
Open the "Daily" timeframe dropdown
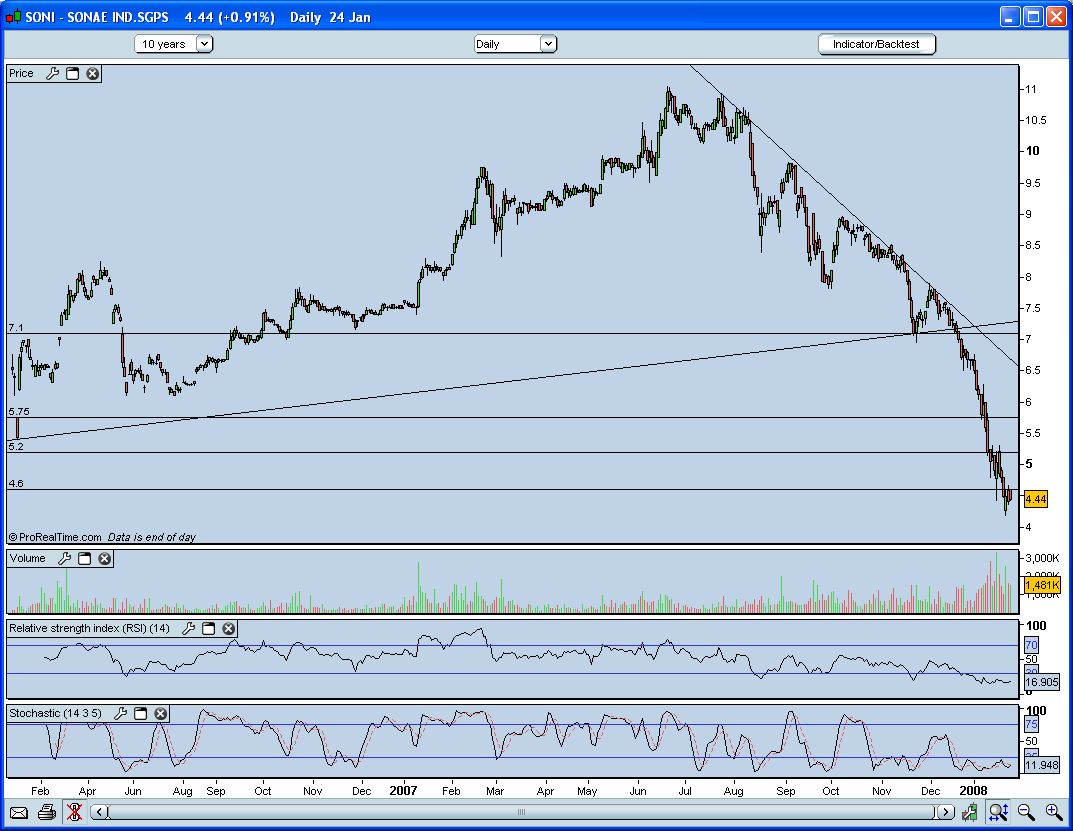(515, 44)
